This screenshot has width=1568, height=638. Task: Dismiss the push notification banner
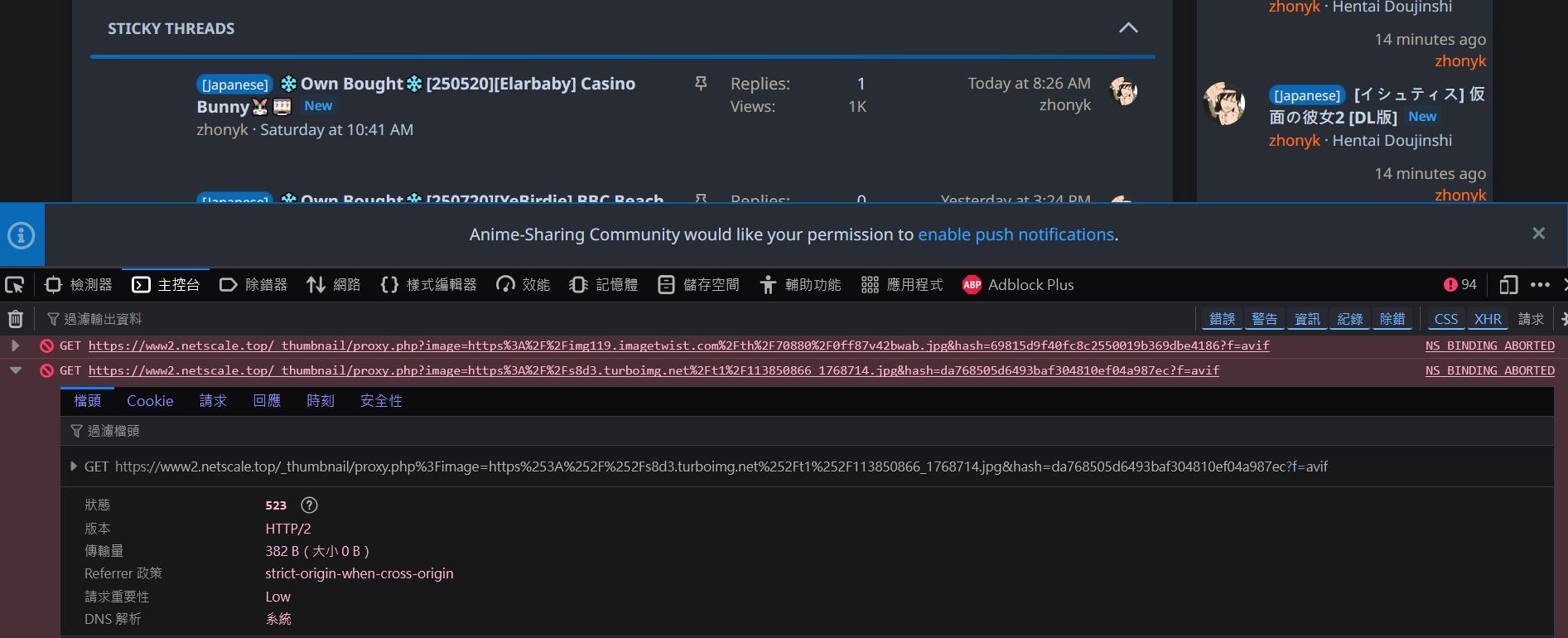tap(1538, 234)
